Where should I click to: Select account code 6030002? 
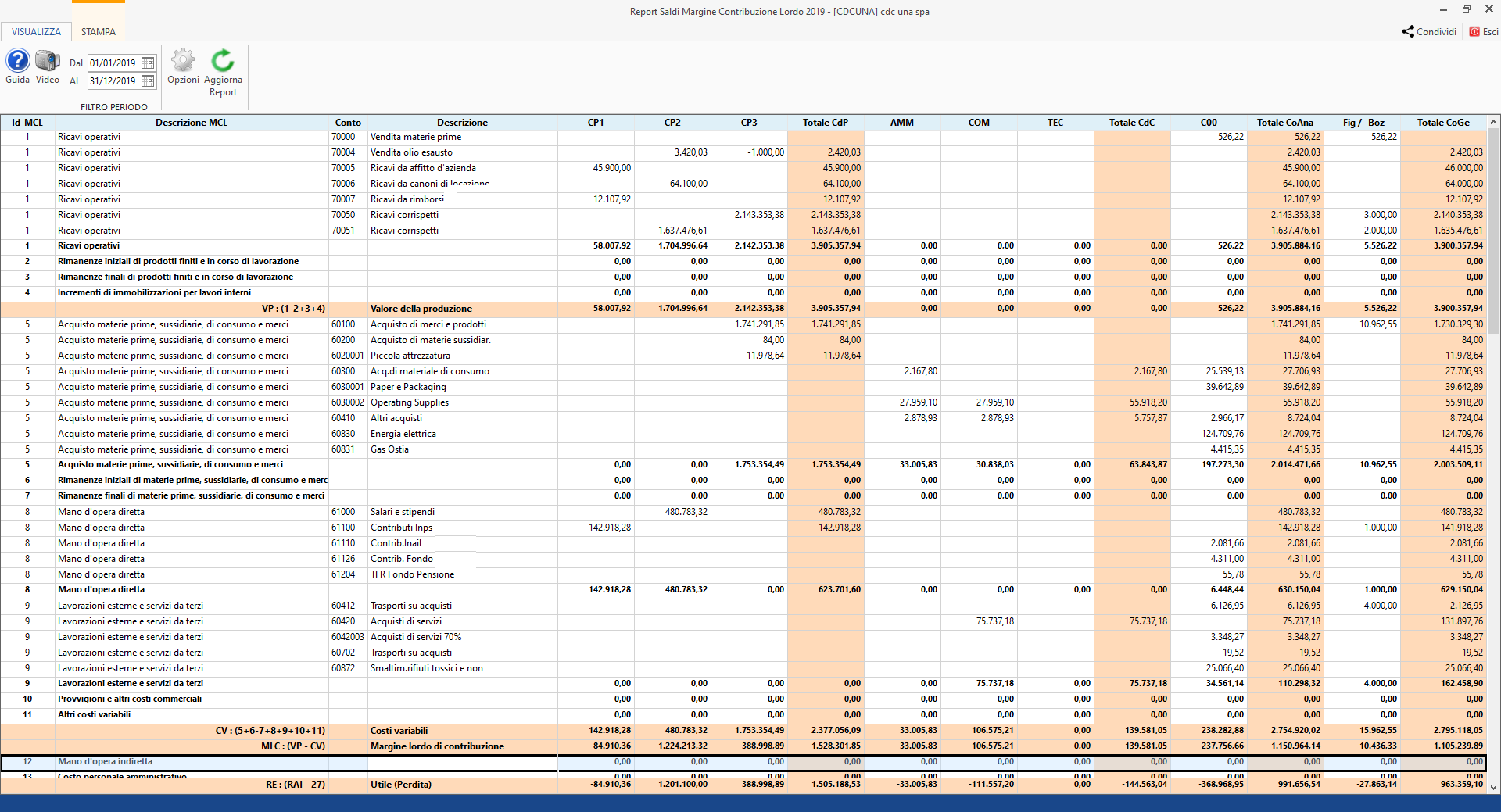tap(348, 402)
